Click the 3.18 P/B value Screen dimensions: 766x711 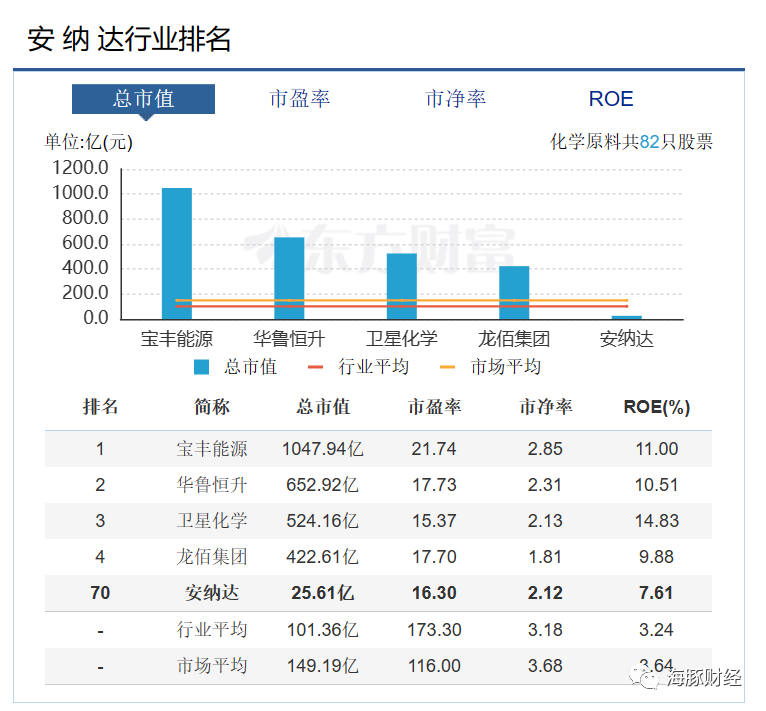545,629
